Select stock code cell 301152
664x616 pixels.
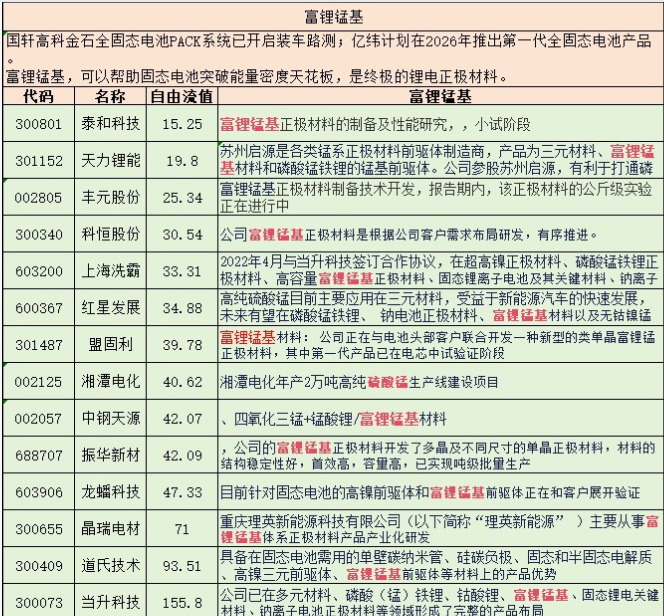click(39, 160)
